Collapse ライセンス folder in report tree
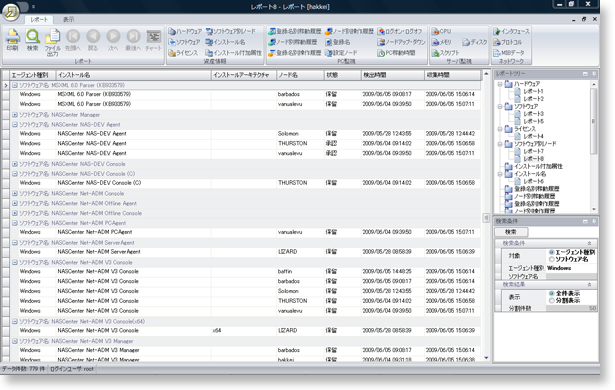Screen dimensions: 615x390 (500, 129)
